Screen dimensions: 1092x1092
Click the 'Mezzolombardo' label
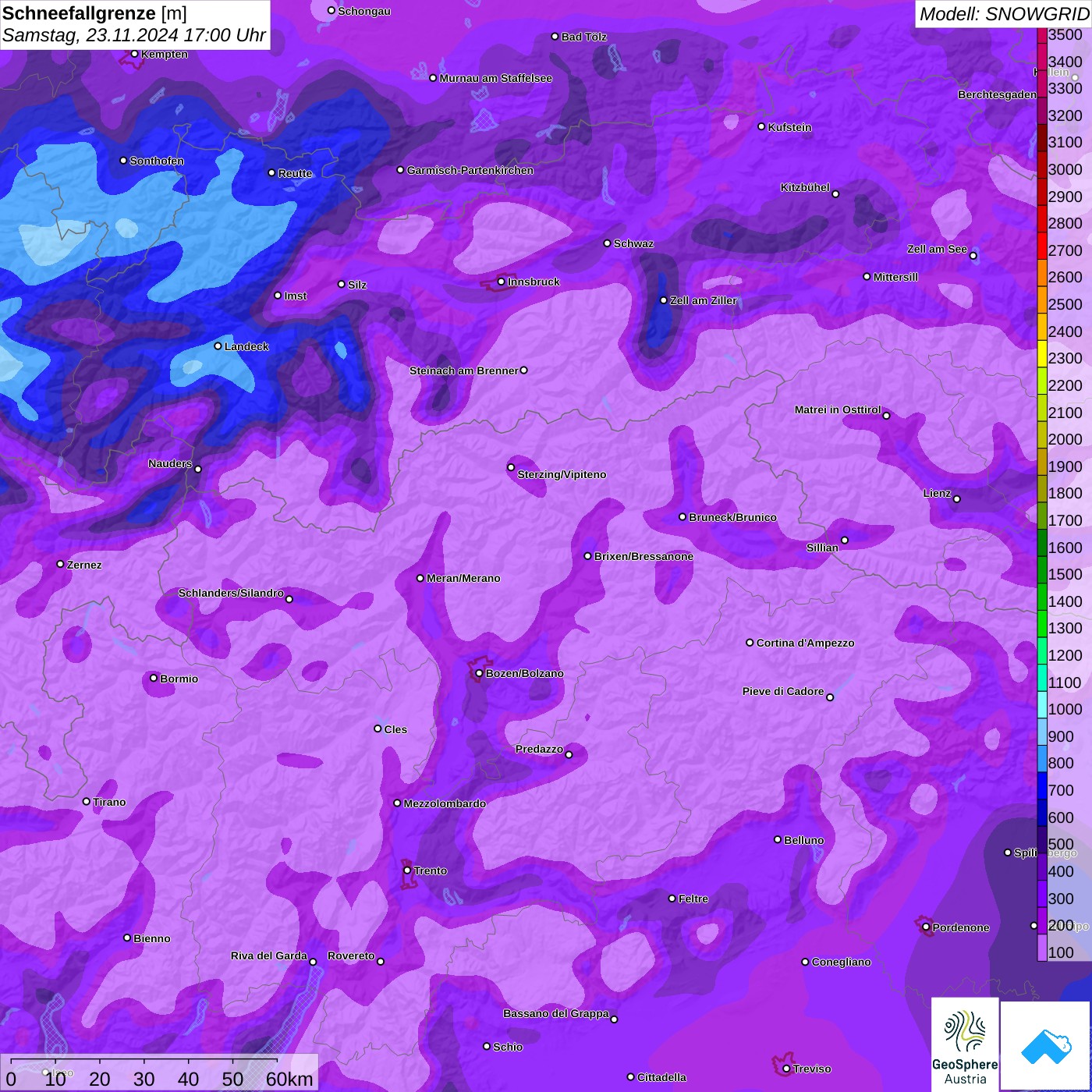[445, 803]
